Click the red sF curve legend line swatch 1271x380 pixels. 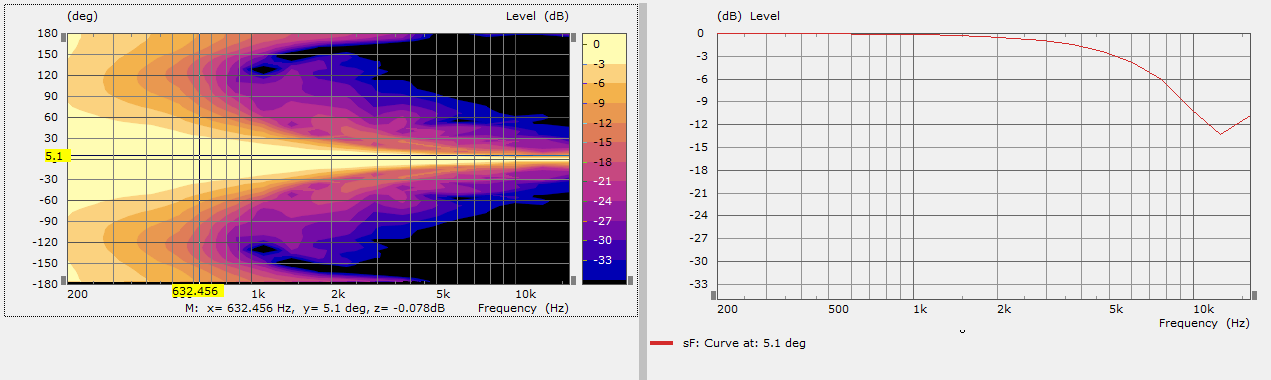[662, 343]
